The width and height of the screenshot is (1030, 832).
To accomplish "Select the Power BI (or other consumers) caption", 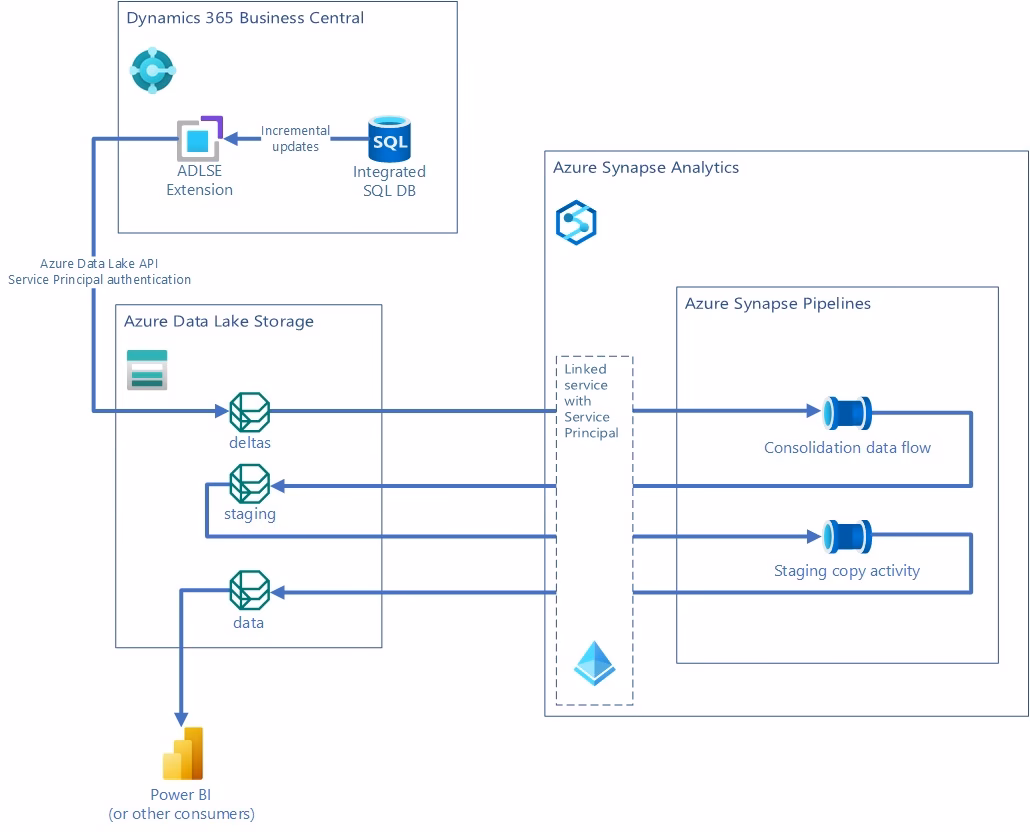I will coord(181,804).
